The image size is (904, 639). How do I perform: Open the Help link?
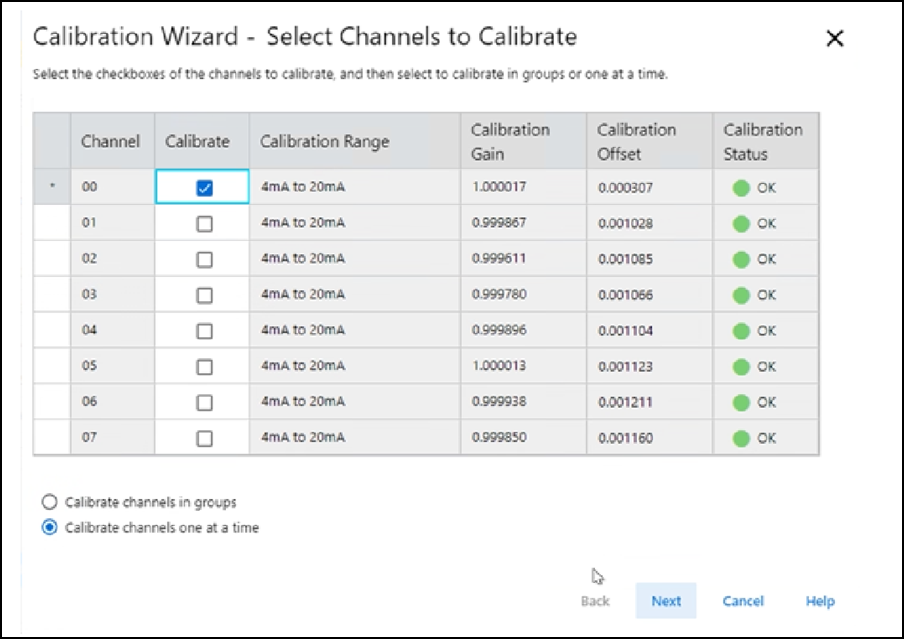tap(820, 601)
